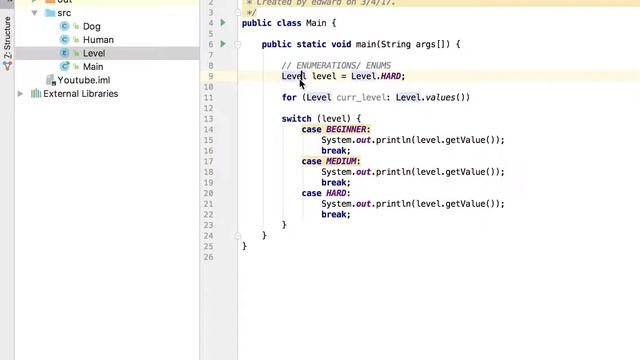Click line number 26 in the gutter
This screenshot has width=640, height=360.
[x=208, y=257]
